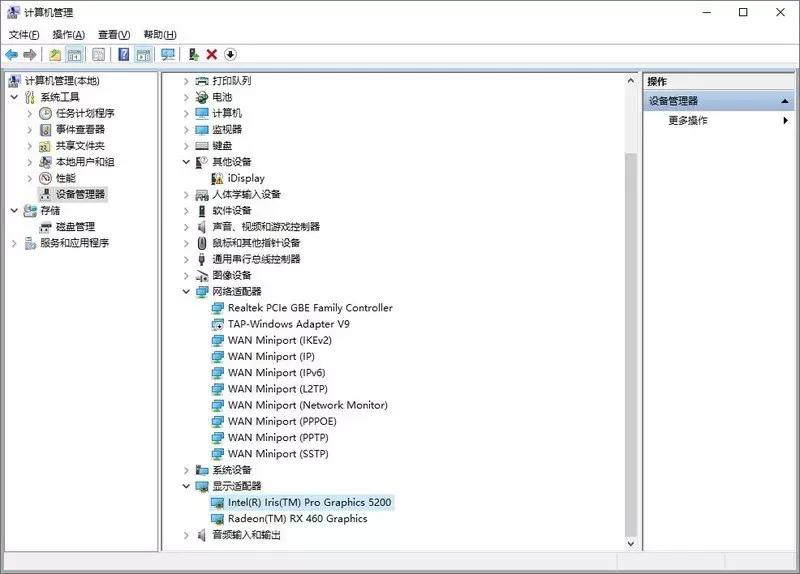Expand the 人体学输入设备 category
This screenshot has width=800, height=574.
pos(186,194)
